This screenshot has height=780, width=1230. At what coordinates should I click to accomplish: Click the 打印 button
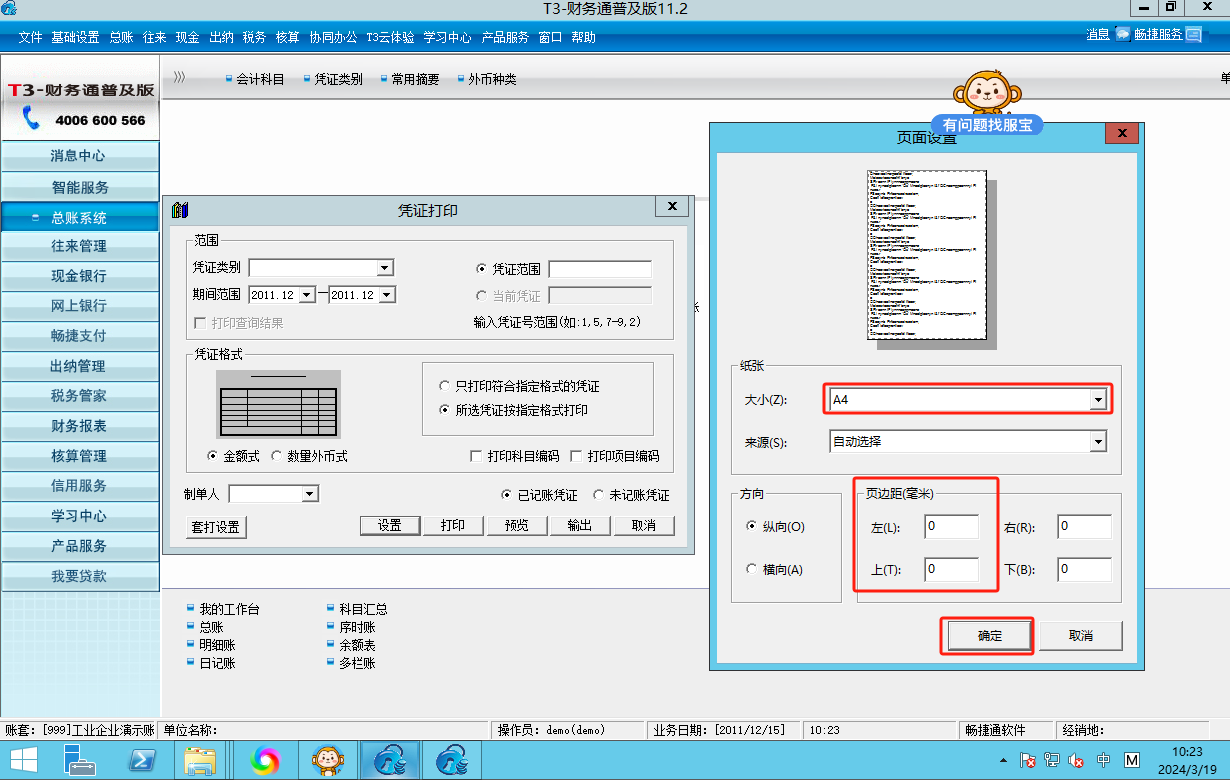pos(453,526)
